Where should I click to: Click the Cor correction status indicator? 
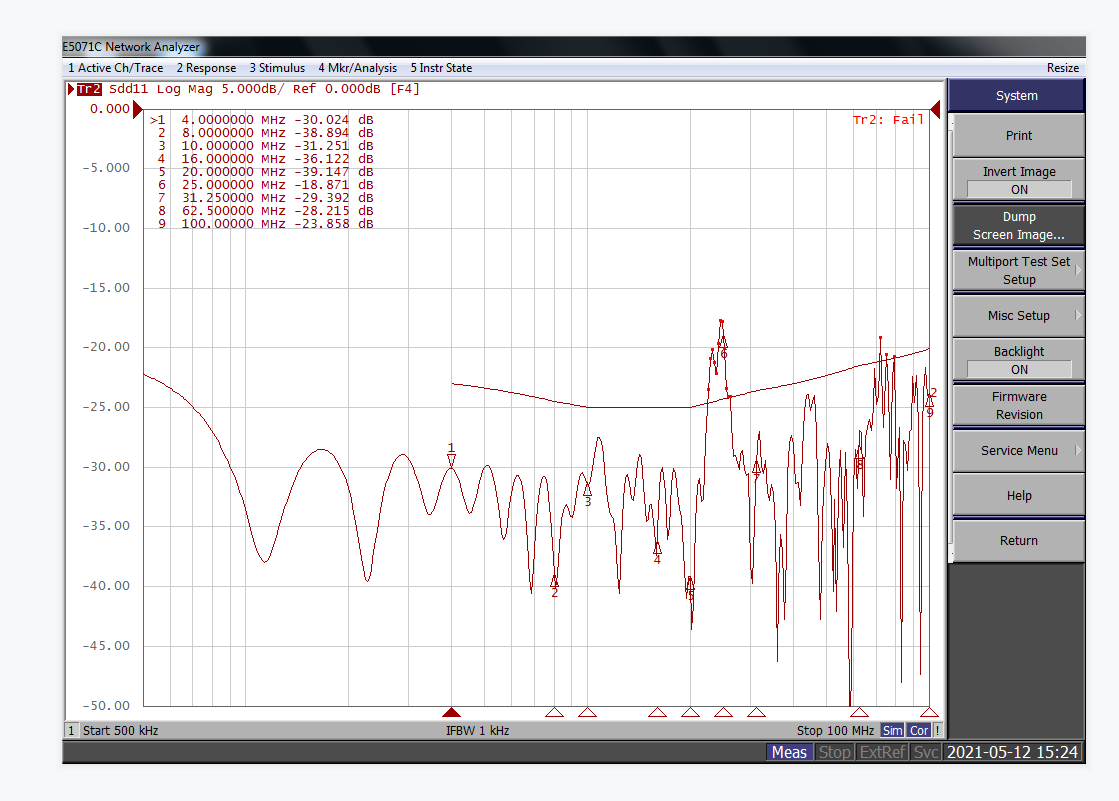[919, 731]
